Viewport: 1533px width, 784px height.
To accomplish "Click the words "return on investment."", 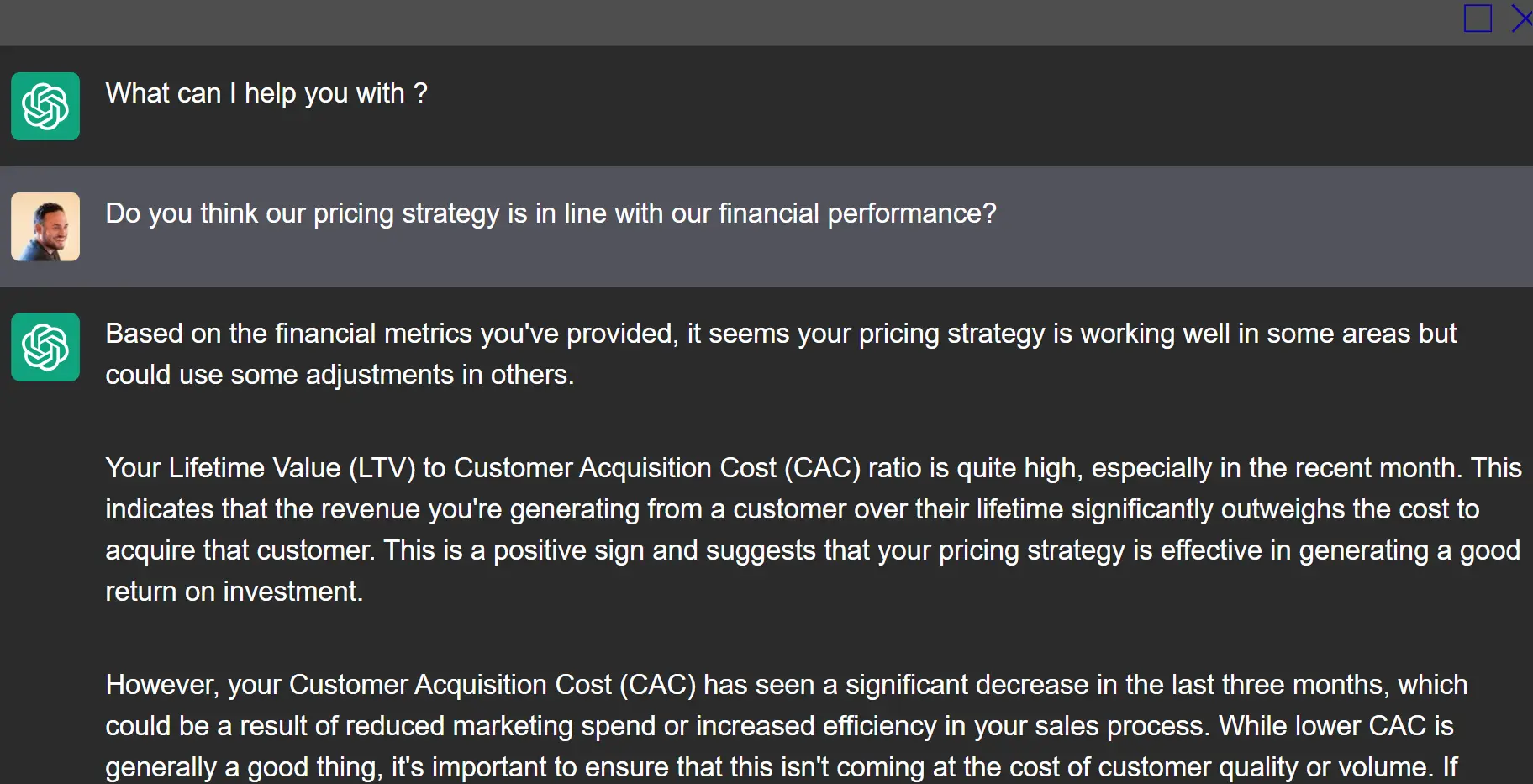I will pos(234,592).
